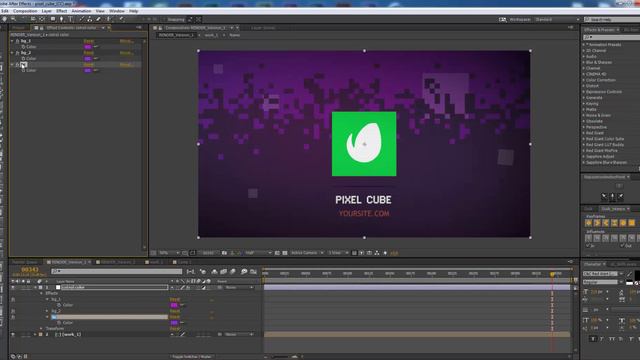The image size is (640, 360).
Task: Click Reset for fig_1 in Effect Controls
Action: [89, 41]
